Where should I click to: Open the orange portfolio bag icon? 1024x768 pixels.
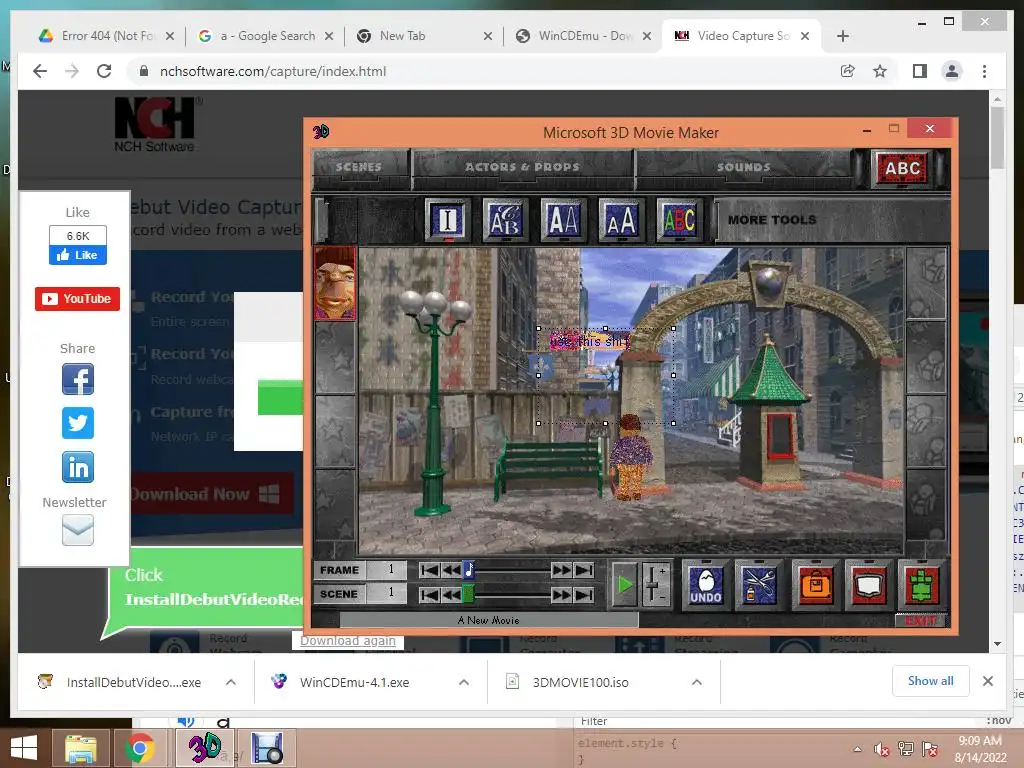point(815,584)
